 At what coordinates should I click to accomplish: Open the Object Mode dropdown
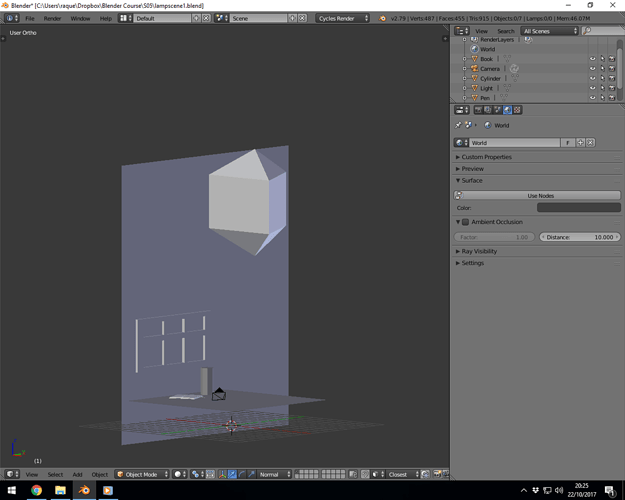142,474
